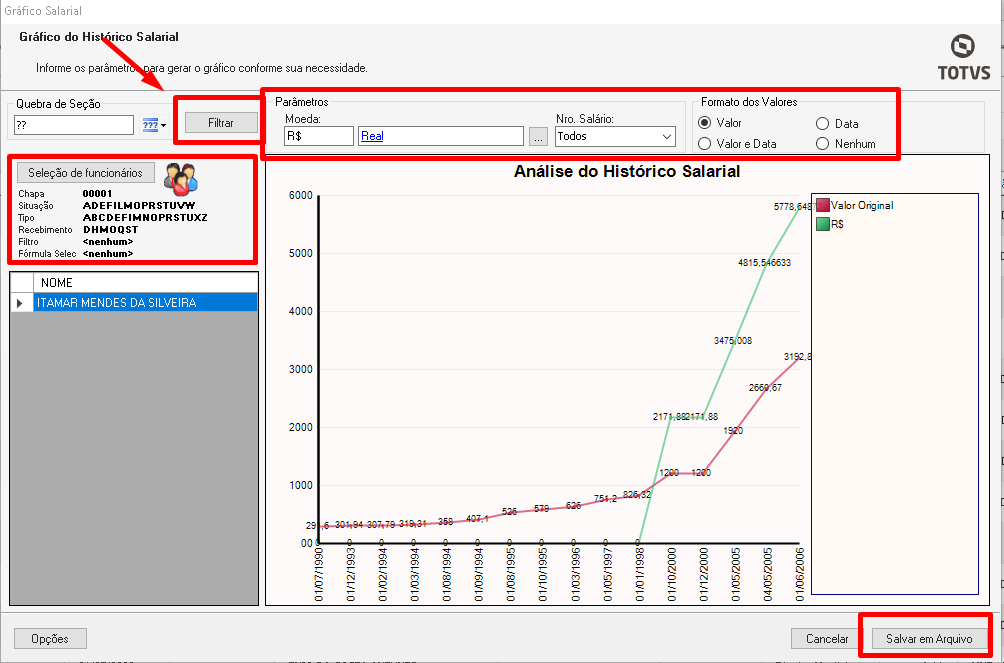
Task: Click the Moeda R$ input field
Action: click(x=319, y=136)
